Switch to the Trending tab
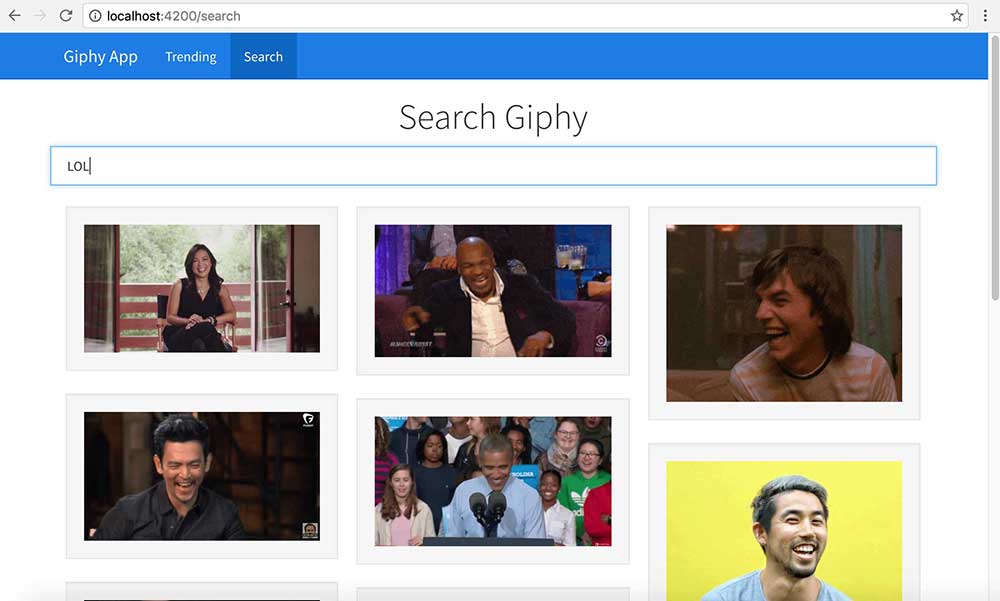Screen dimensions: 1000x601 pos(190,57)
